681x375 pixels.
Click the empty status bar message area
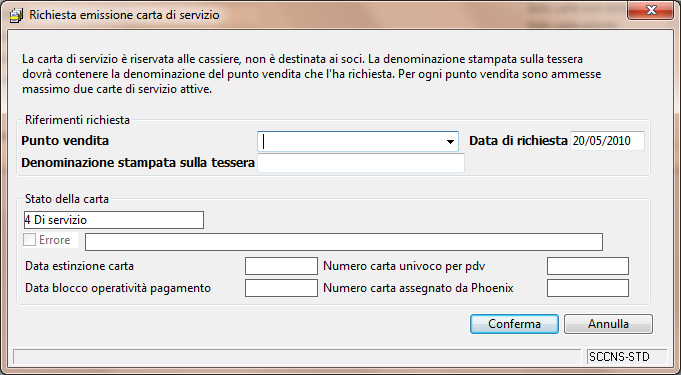[x=297, y=357]
